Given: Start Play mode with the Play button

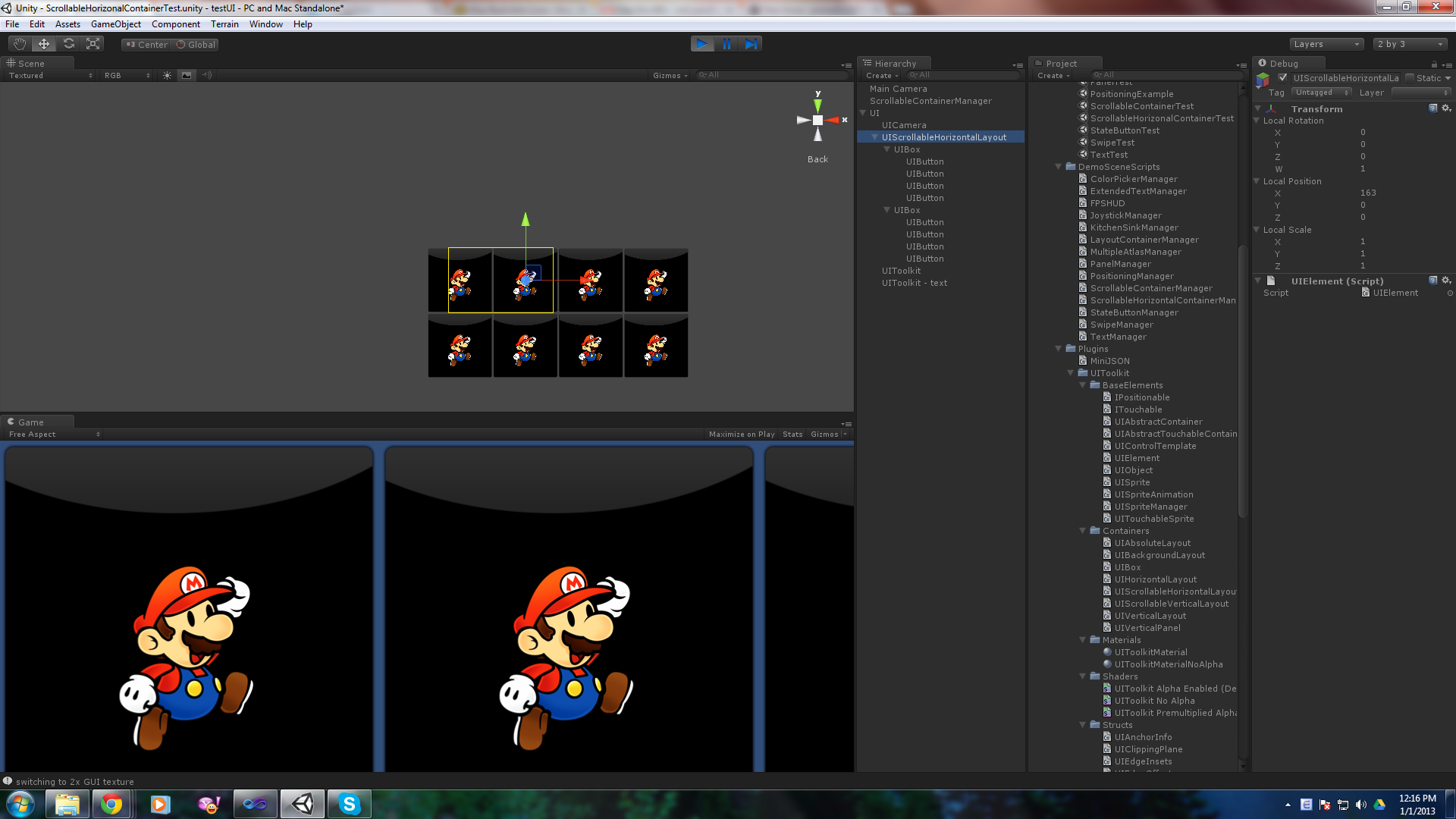Looking at the screenshot, I should point(702,44).
